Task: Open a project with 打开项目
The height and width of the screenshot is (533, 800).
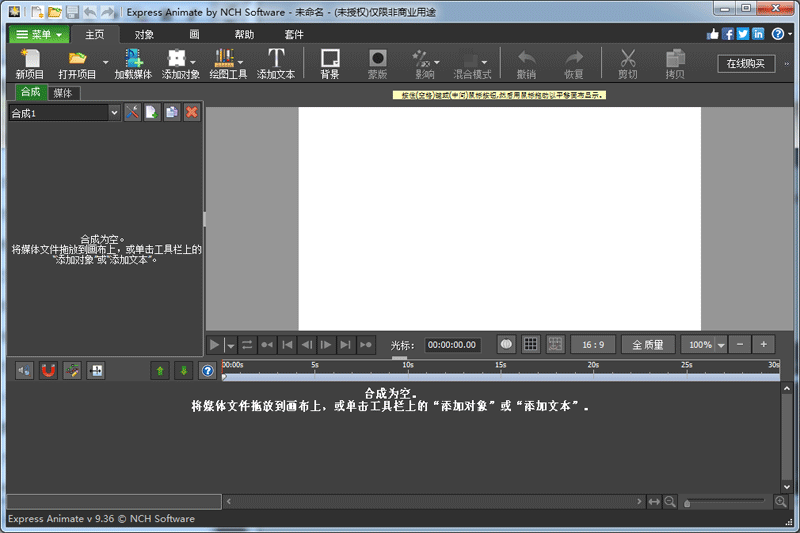Action: pyautogui.click(x=77, y=64)
